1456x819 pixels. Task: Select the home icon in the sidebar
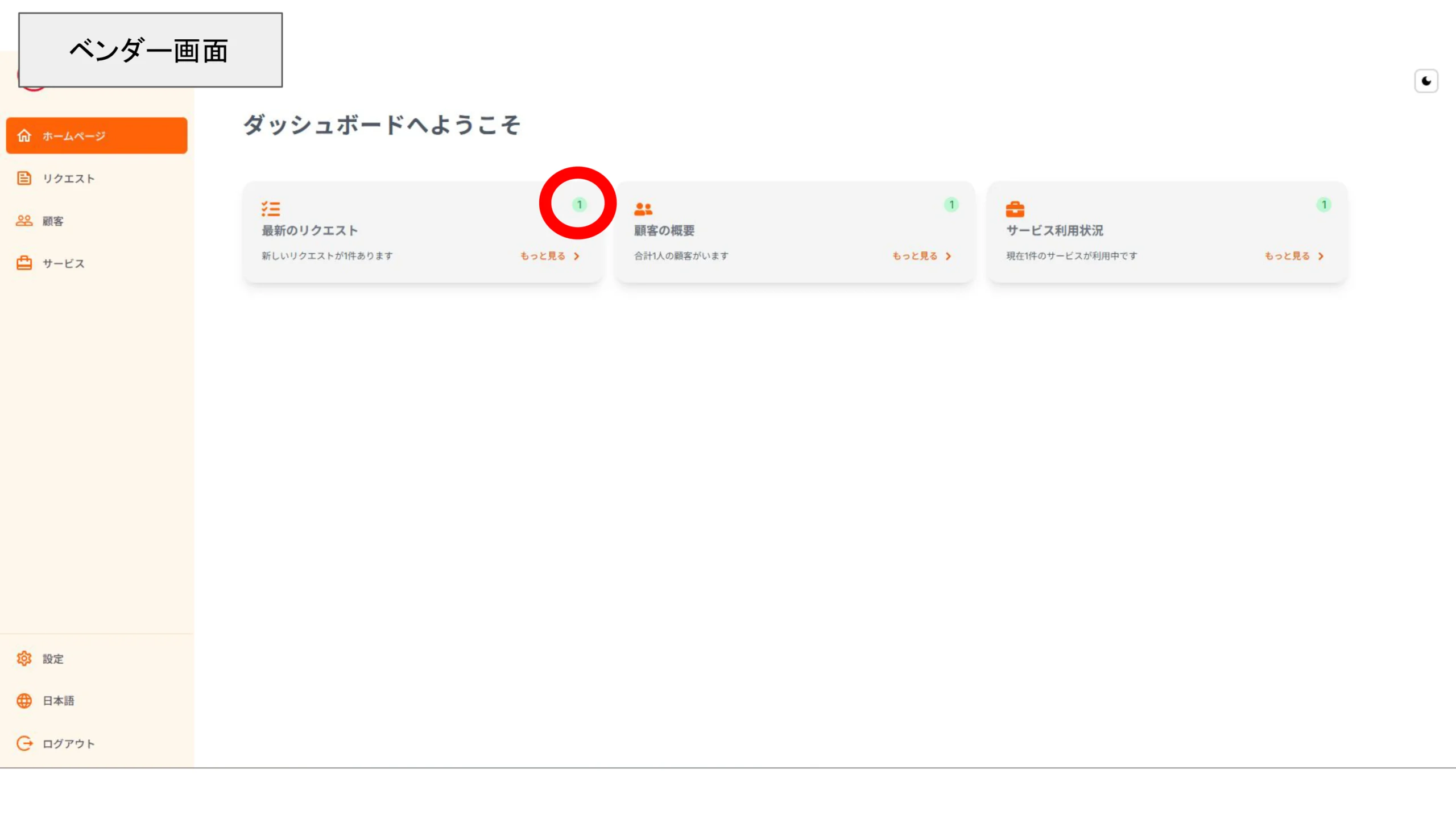tap(24, 135)
